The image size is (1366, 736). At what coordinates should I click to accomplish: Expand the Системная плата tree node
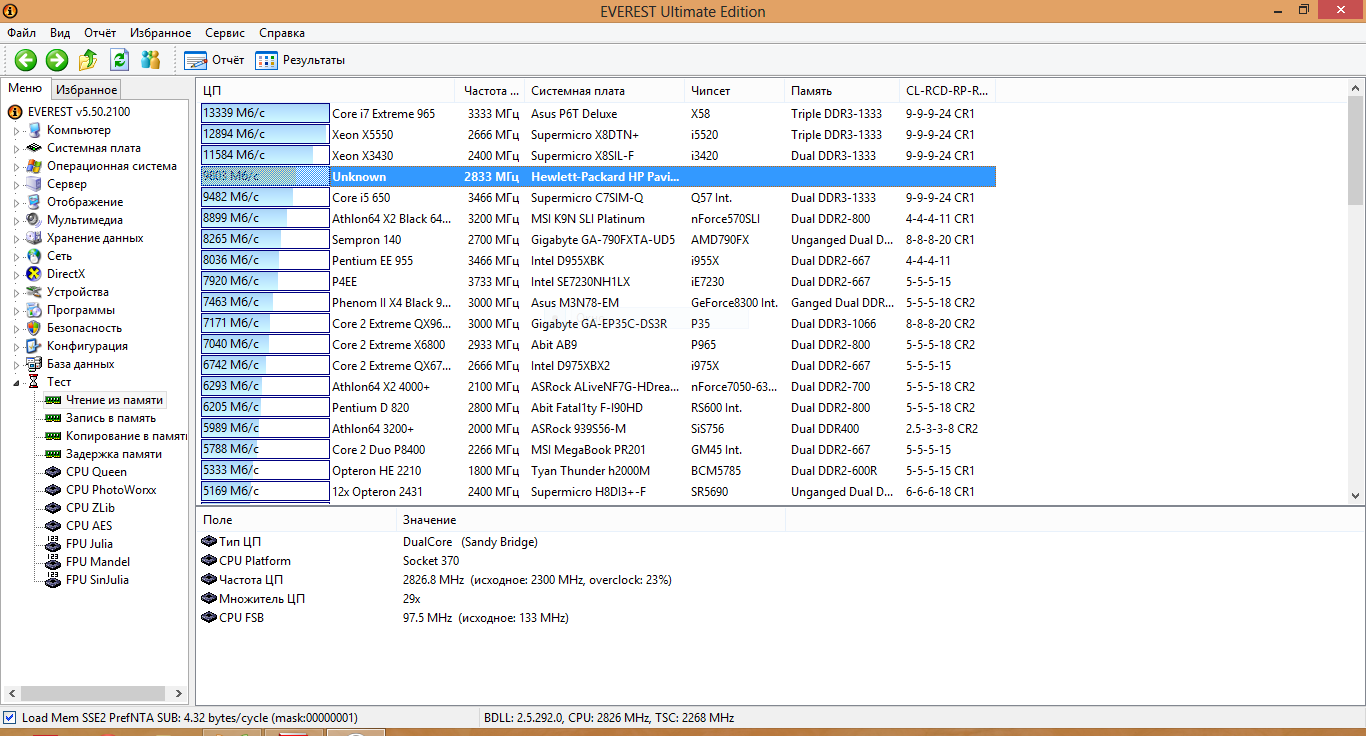click(x=16, y=148)
